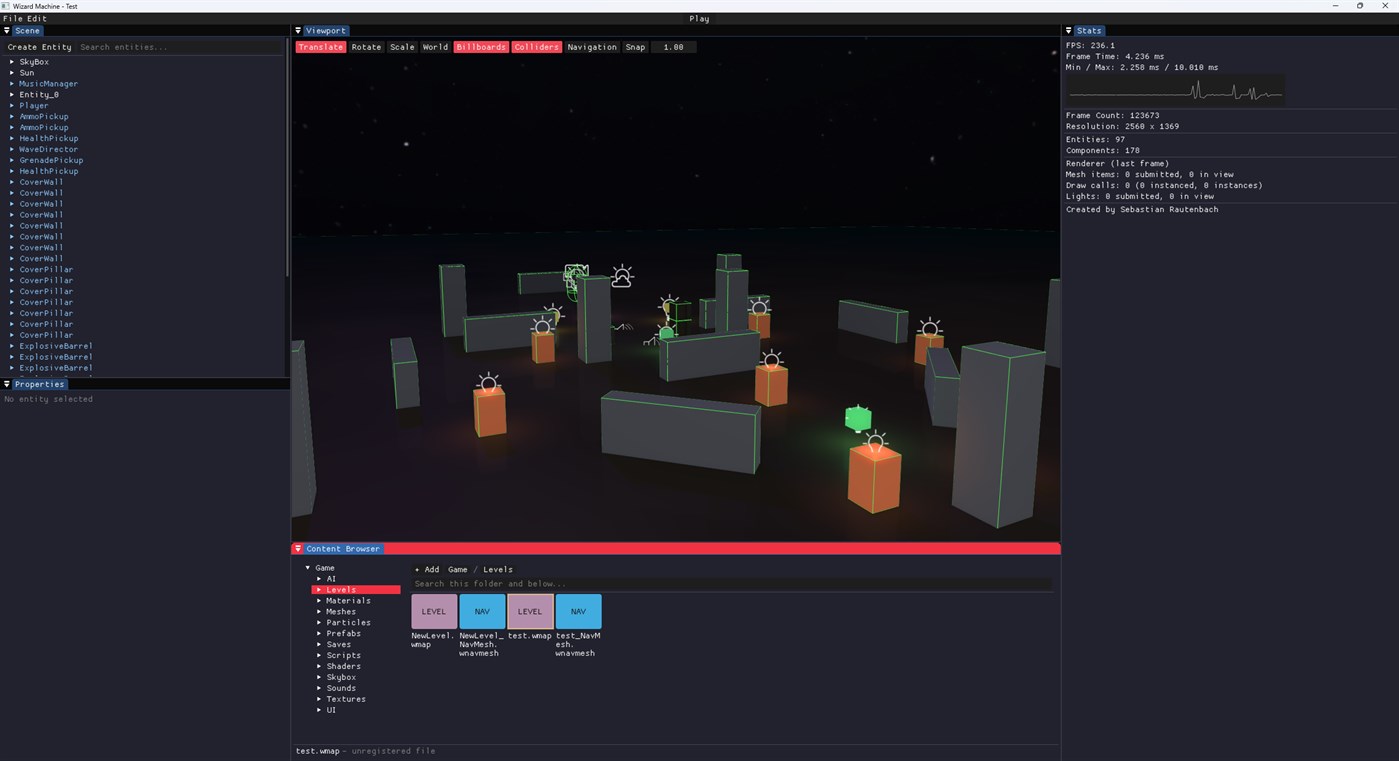Select the GrenadePickup entity in the Scene list

(51, 160)
